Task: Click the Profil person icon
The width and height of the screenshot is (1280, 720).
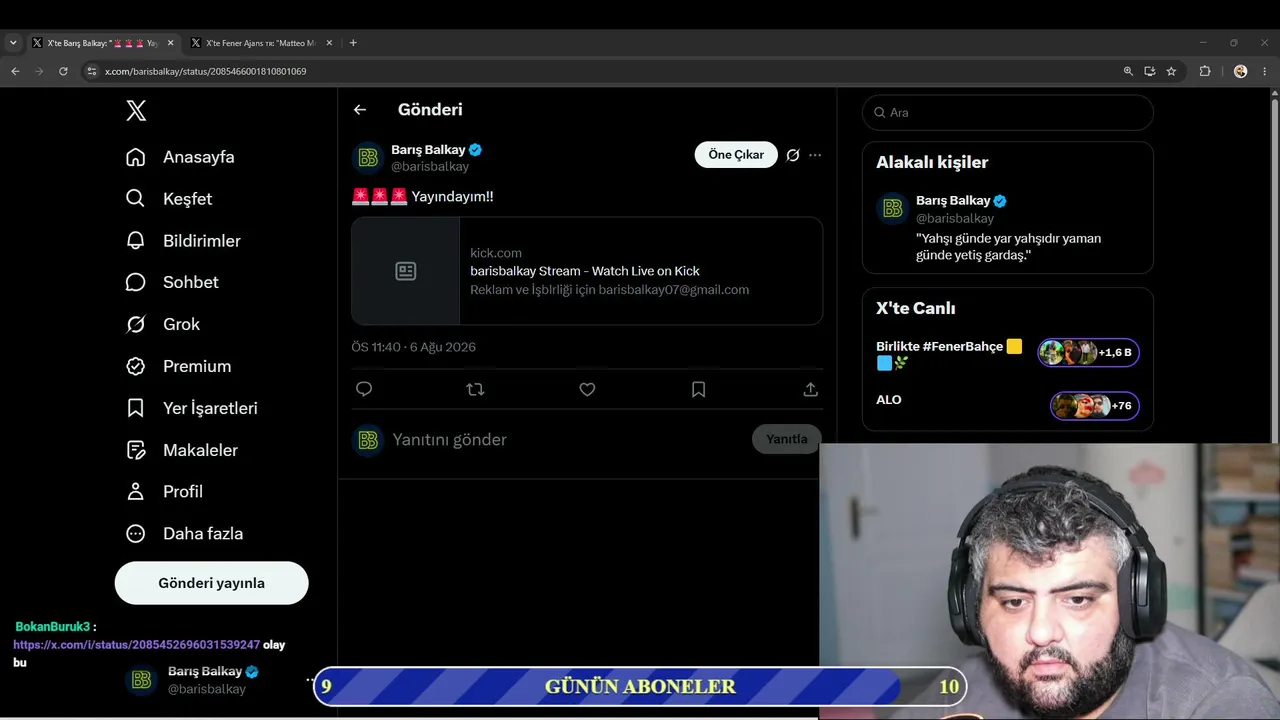Action: pyautogui.click(x=135, y=492)
